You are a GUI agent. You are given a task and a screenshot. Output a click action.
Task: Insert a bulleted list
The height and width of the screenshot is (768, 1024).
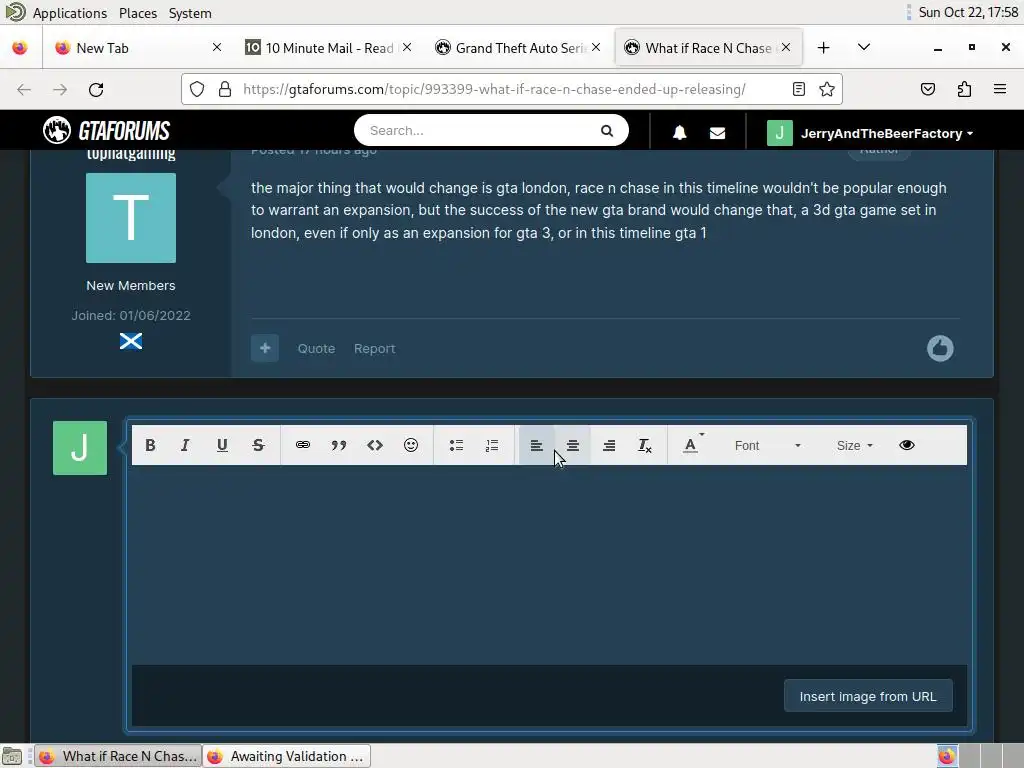456,445
